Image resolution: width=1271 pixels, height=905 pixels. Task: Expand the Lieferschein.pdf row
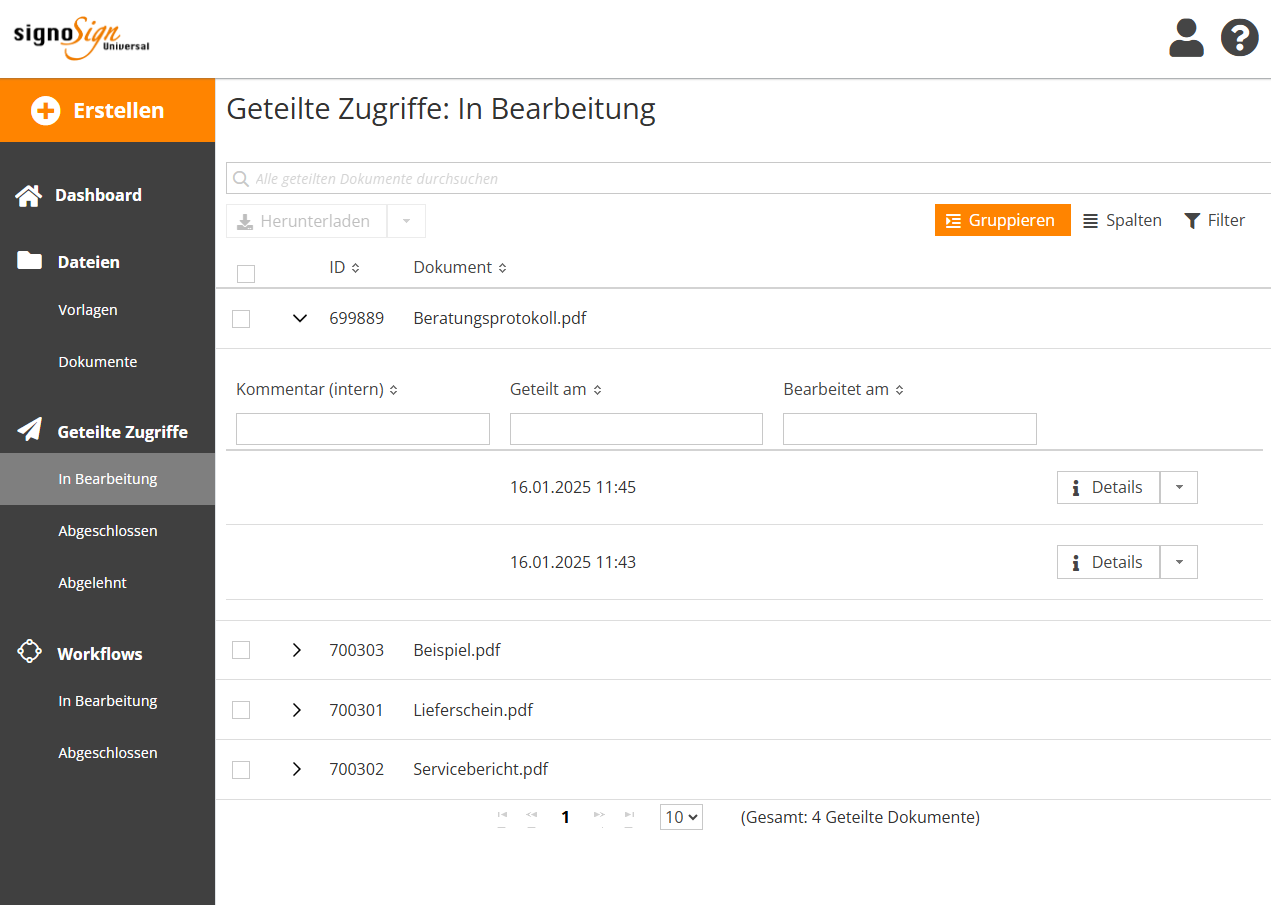(296, 710)
